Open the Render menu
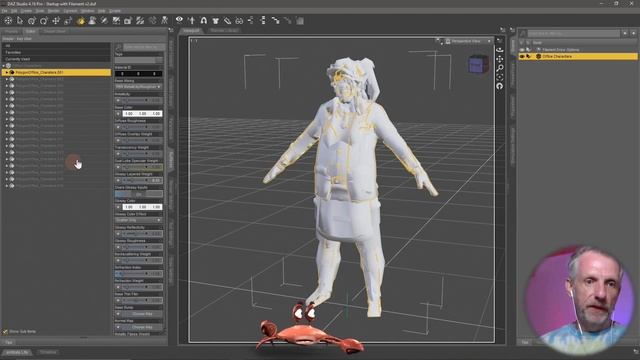 click(54, 11)
